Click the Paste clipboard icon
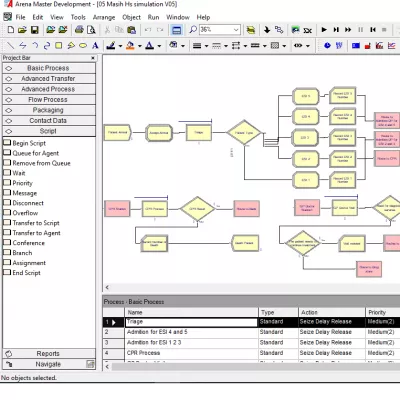This screenshot has height=400, width=400. [x=132, y=30]
